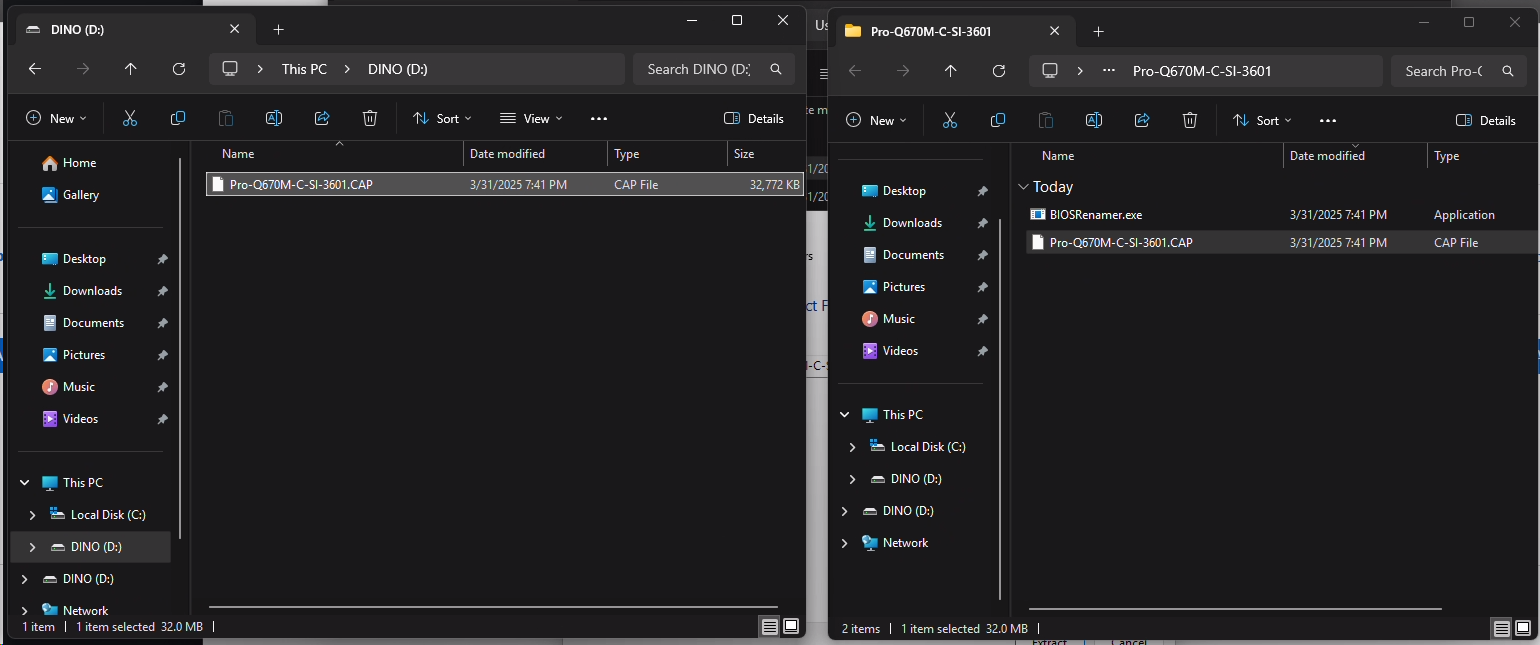Click the Copy icon in DINO (D:) toolbar
The width and height of the screenshot is (1540, 645).
pos(178,118)
